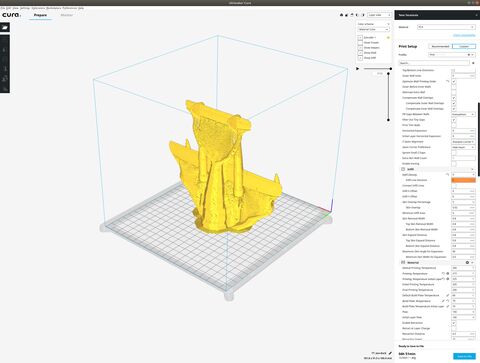Click the Check compatibility link
The image size is (480, 363).
464,35
